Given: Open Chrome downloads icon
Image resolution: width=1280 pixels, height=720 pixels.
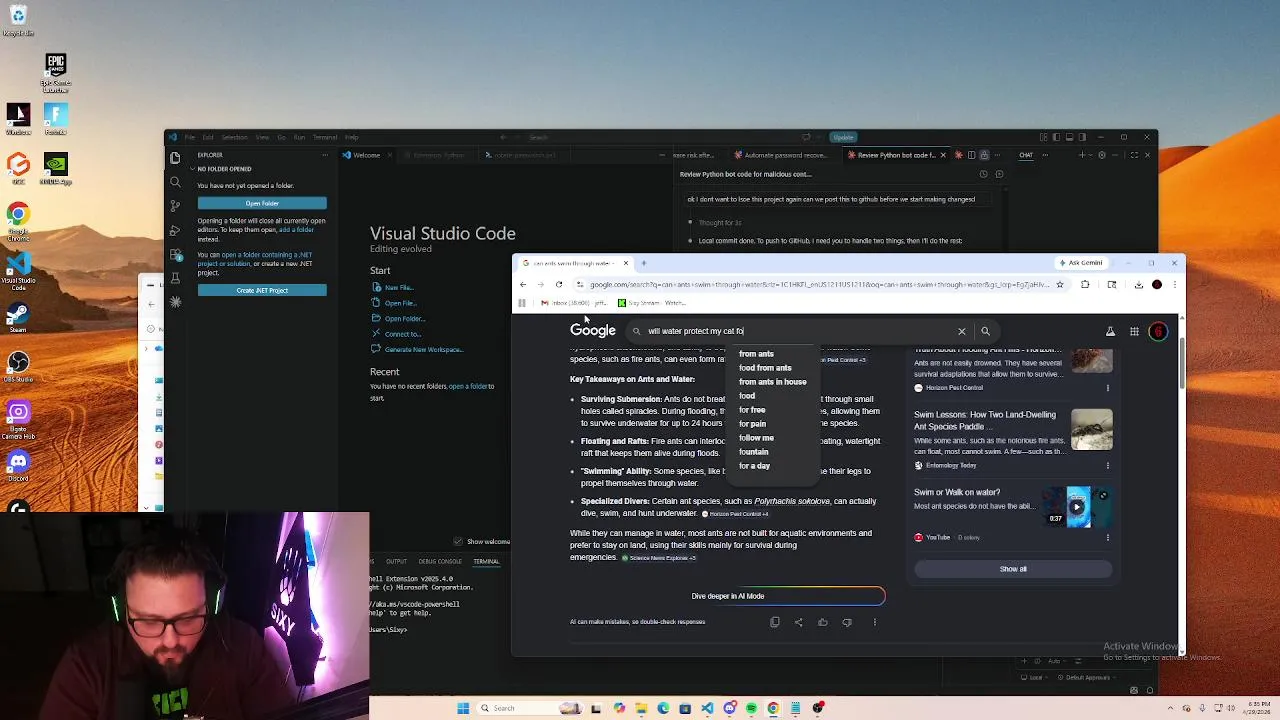Looking at the screenshot, I should pos(1138,285).
